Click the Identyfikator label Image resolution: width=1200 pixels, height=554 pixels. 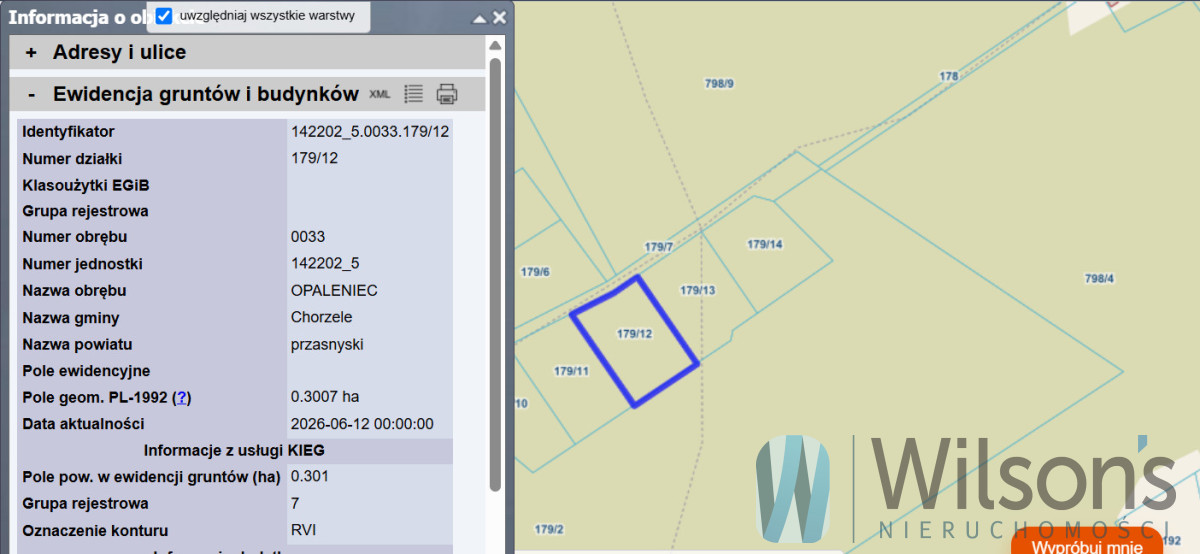(68, 132)
